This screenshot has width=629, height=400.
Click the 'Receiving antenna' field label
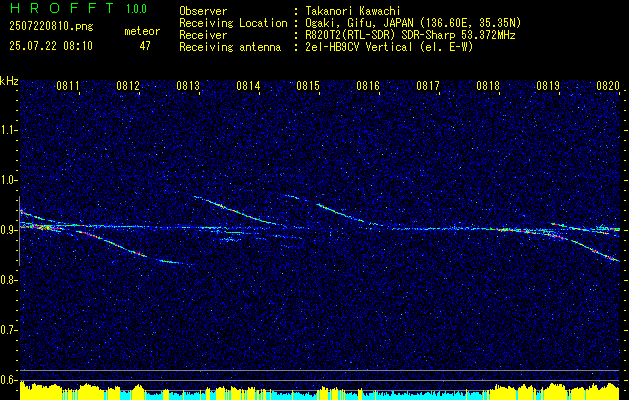(230, 47)
